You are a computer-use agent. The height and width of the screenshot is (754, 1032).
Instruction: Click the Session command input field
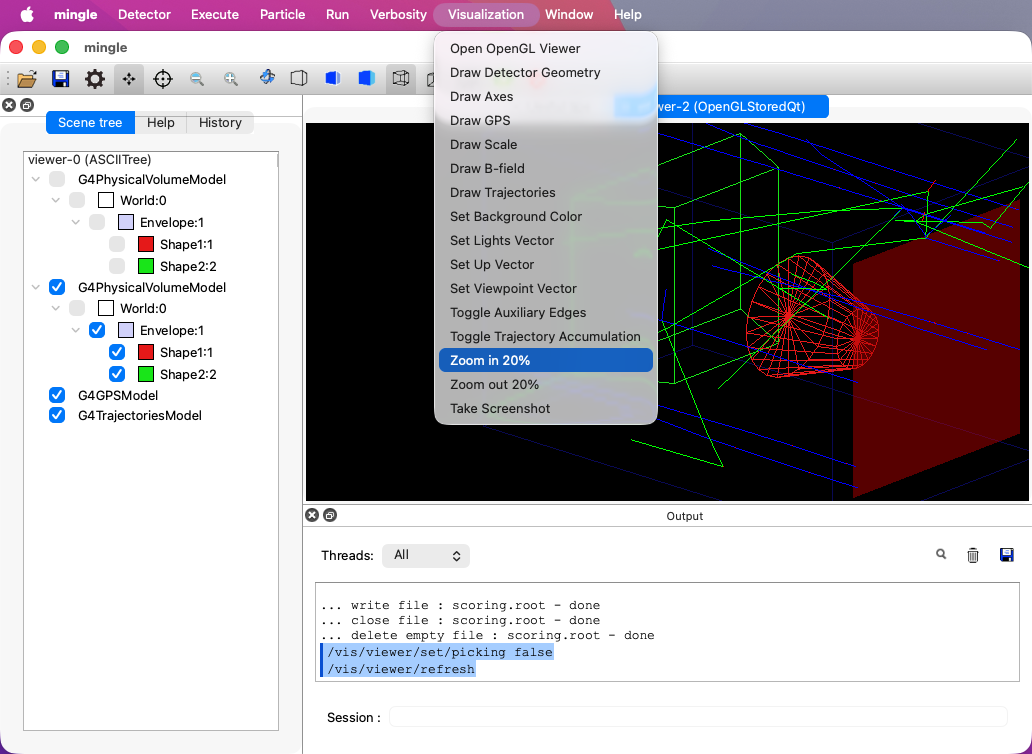click(697, 717)
